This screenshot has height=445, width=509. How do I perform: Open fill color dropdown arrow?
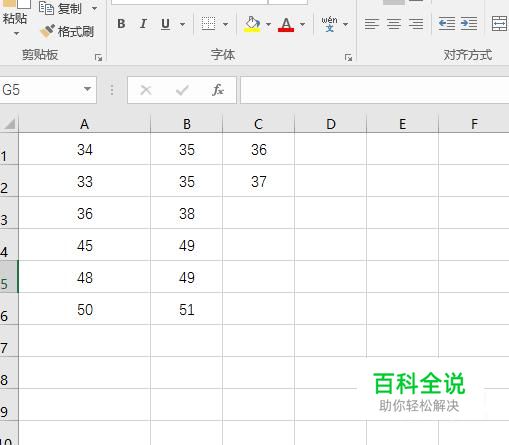[268, 24]
